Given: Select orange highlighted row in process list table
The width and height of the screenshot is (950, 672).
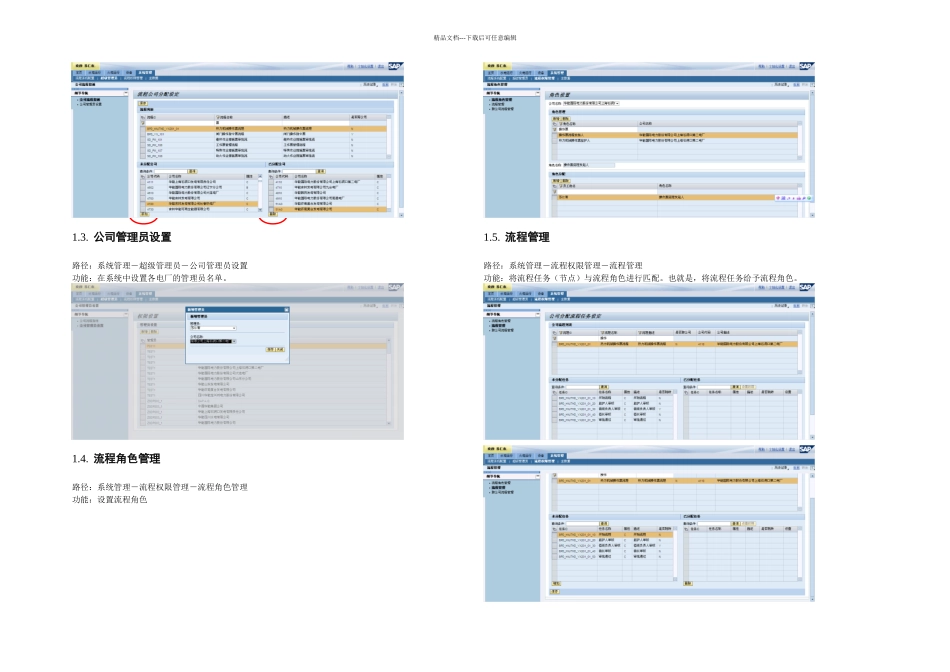Looking at the screenshot, I should (265, 129).
